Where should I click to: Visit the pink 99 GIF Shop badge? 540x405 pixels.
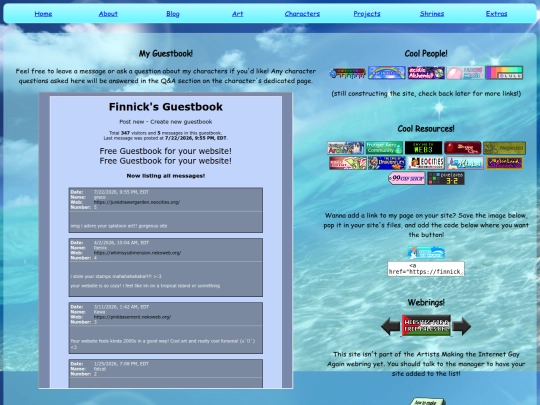(406, 178)
